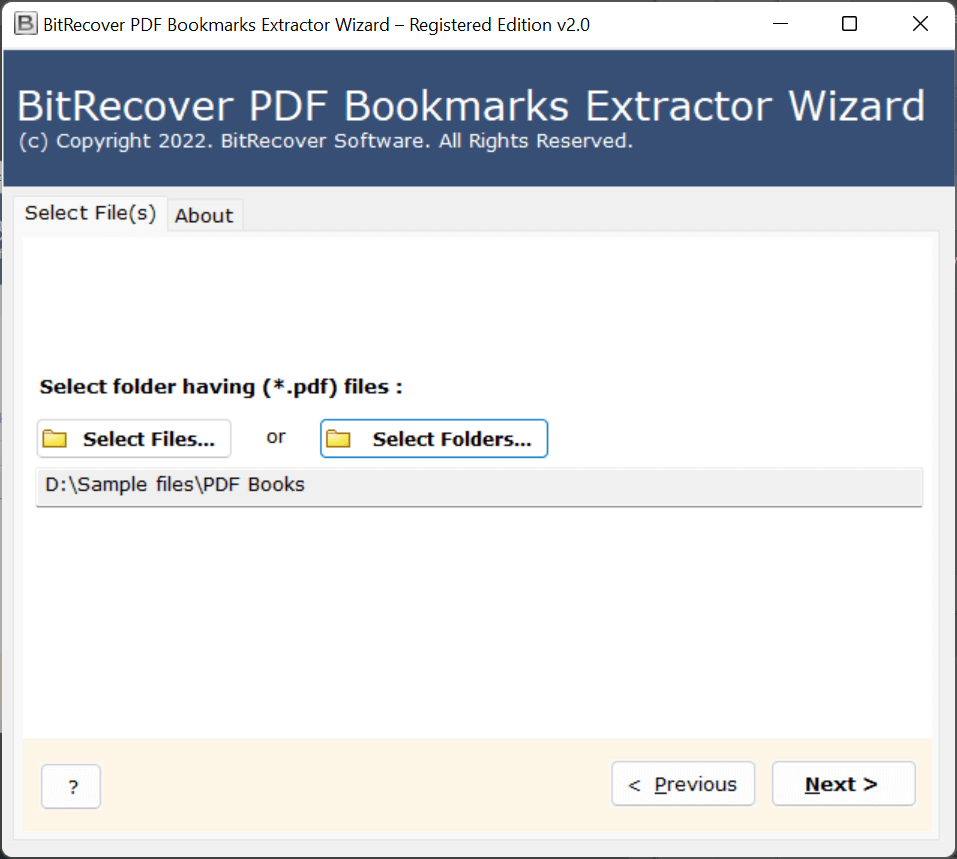Click the 'or' text between the buttons
Viewport: 957px width, 859px height.
click(x=276, y=437)
